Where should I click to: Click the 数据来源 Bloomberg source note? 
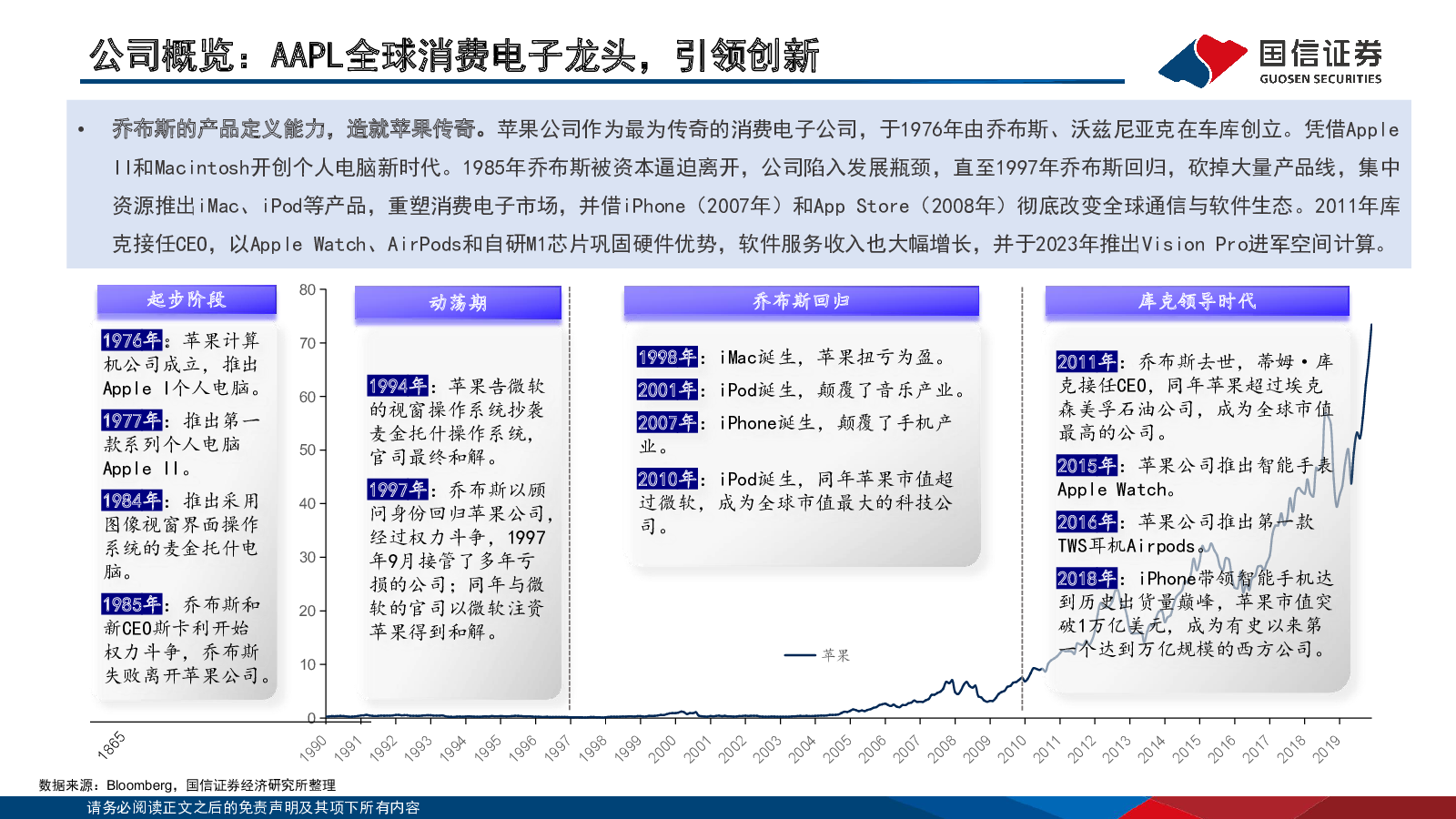(187, 785)
